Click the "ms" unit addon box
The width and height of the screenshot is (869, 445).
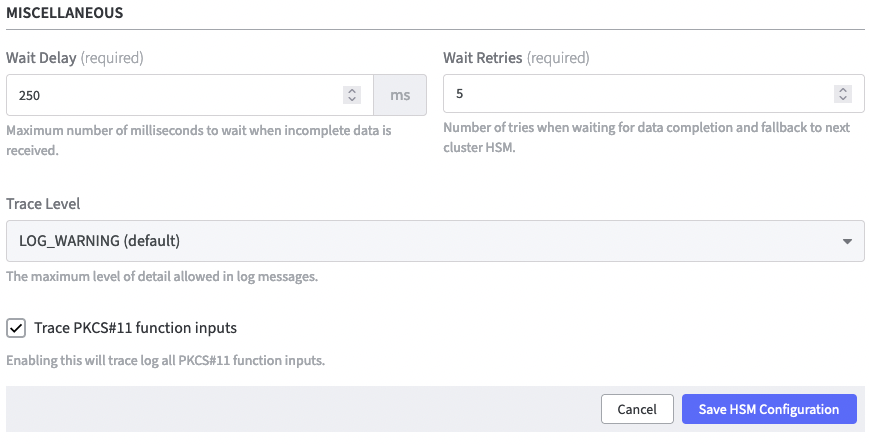(x=400, y=95)
